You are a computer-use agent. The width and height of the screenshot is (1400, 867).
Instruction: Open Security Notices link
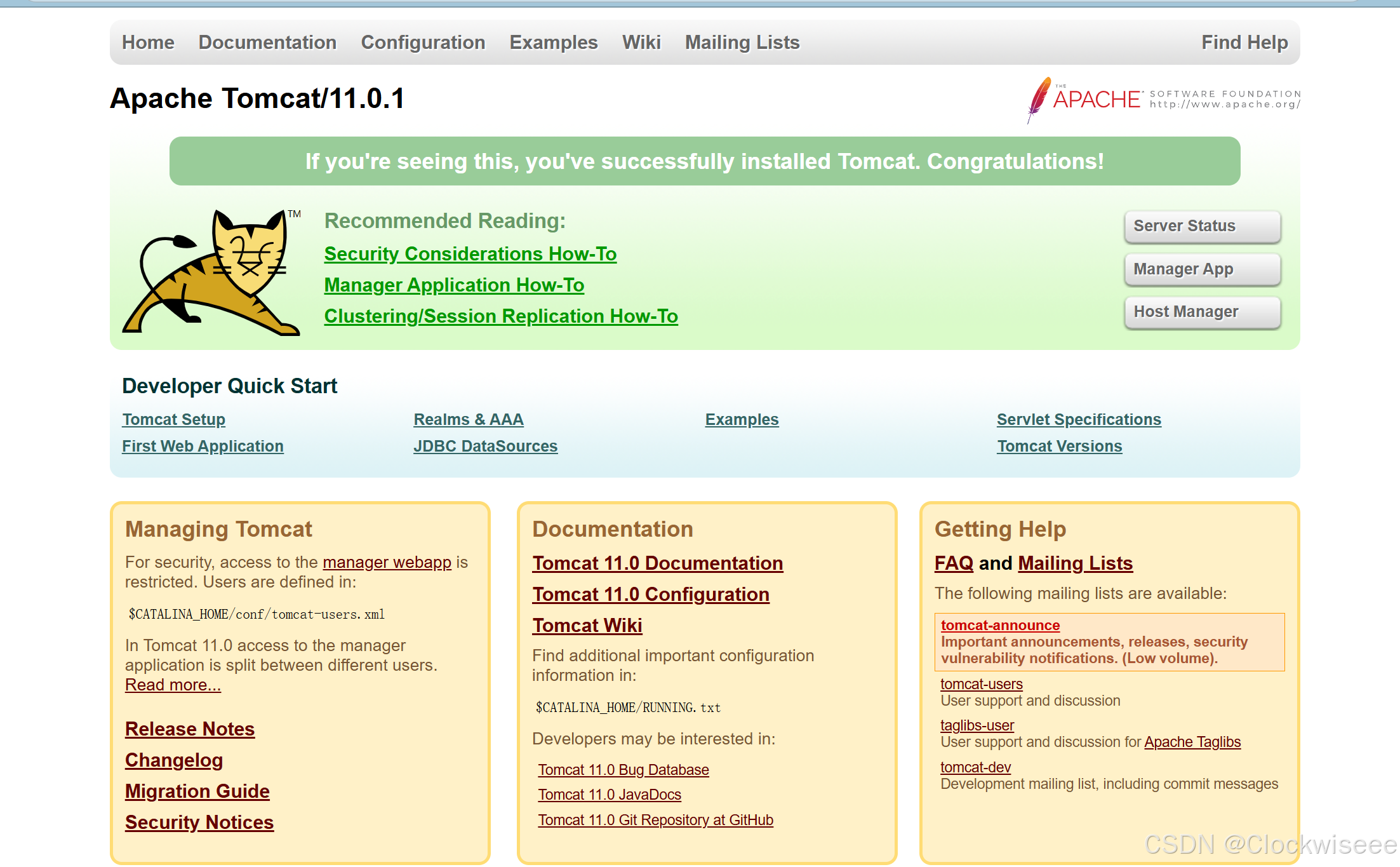click(x=199, y=822)
